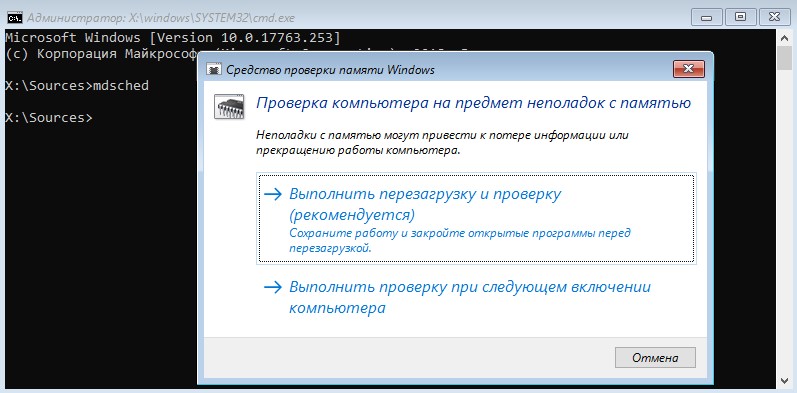Close the cmd.exe window
This screenshot has height=393, width=797.
(774, 17)
